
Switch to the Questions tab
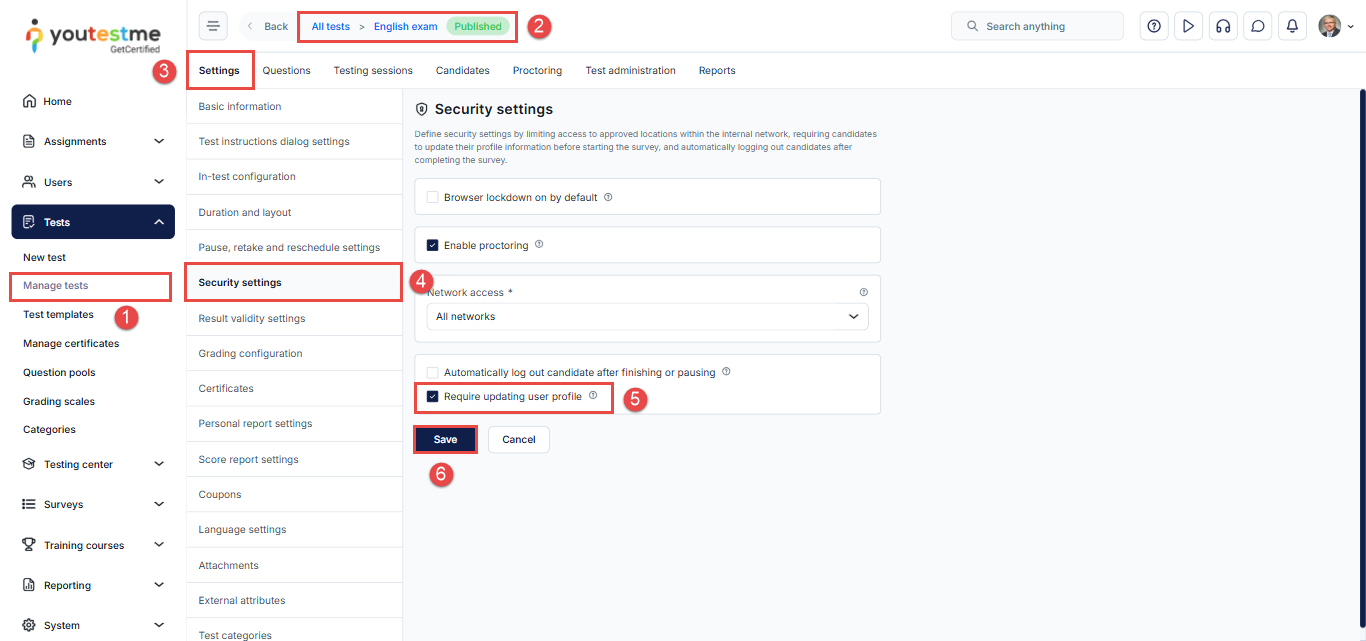point(286,70)
